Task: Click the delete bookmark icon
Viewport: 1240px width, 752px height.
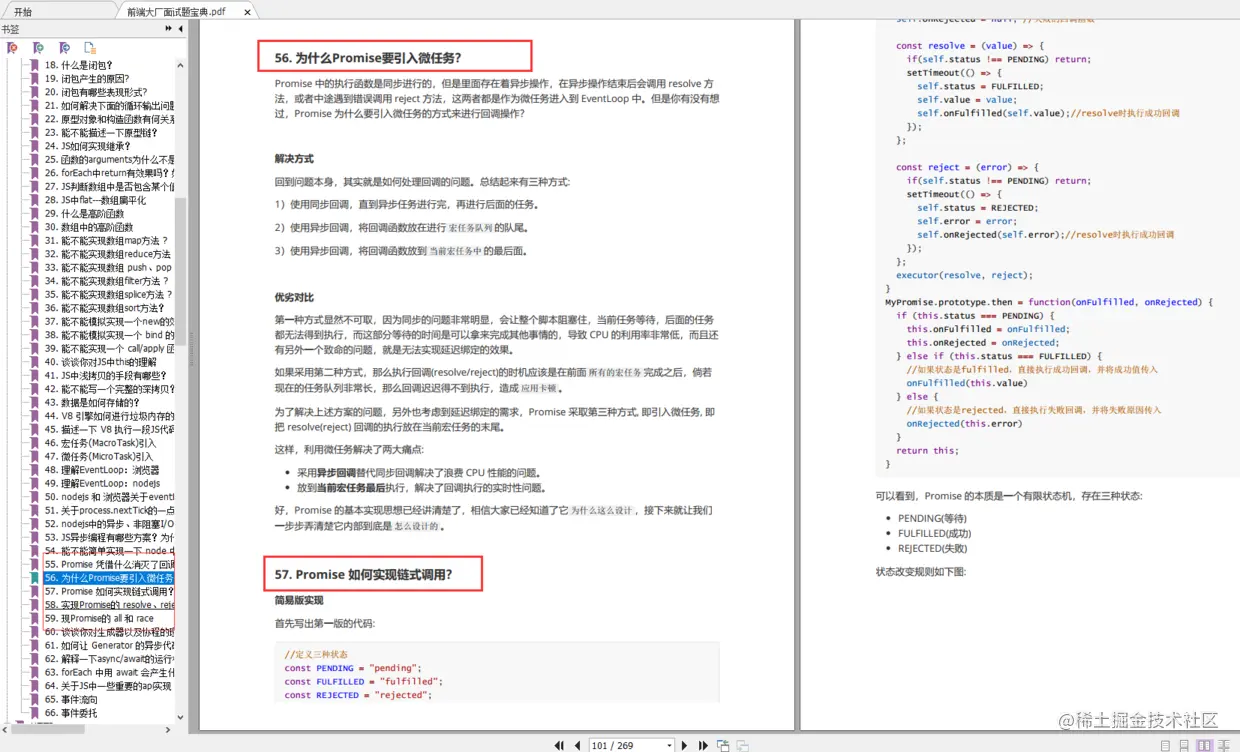Action: click(12, 47)
